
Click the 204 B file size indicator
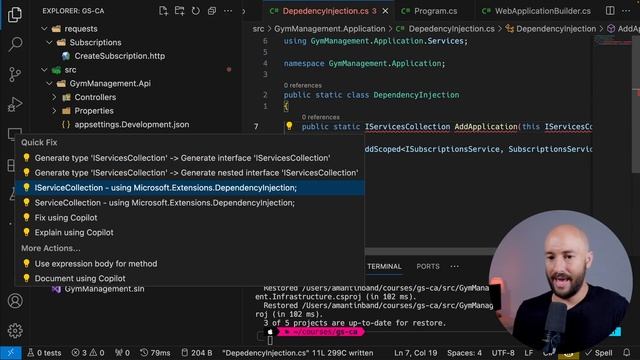[196, 353]
